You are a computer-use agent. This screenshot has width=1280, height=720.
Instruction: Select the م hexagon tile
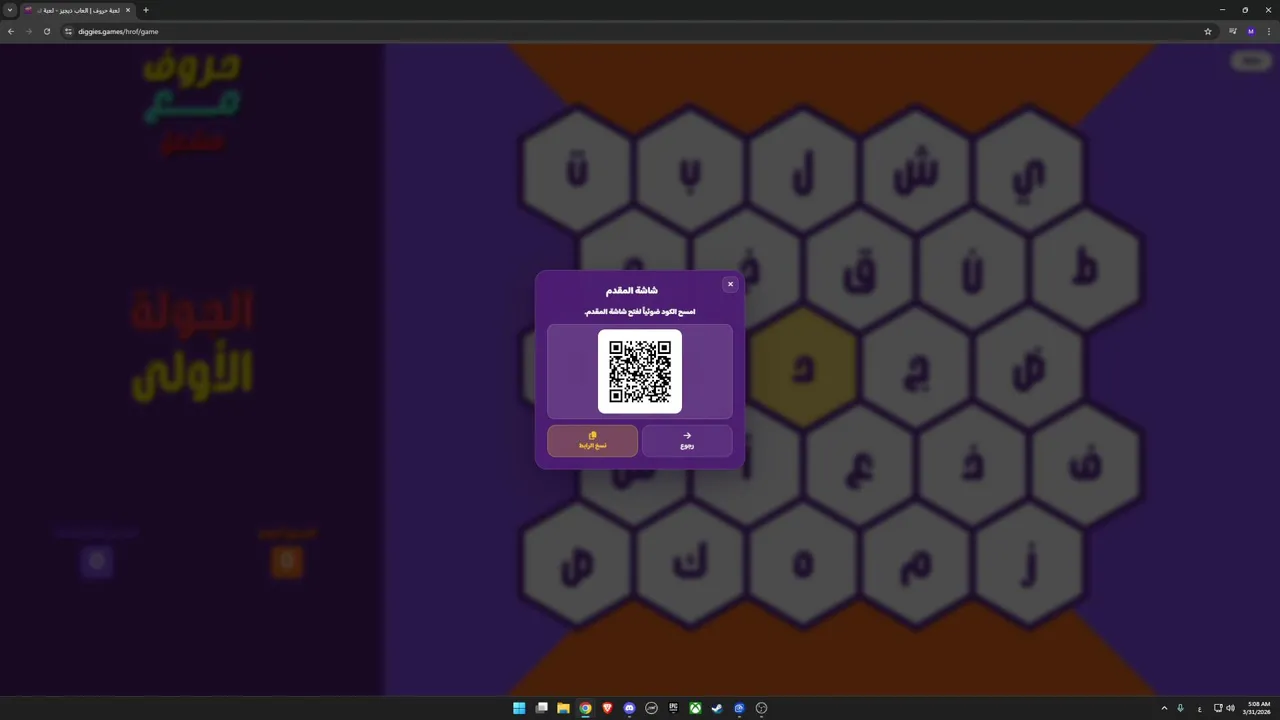(916, 564)
